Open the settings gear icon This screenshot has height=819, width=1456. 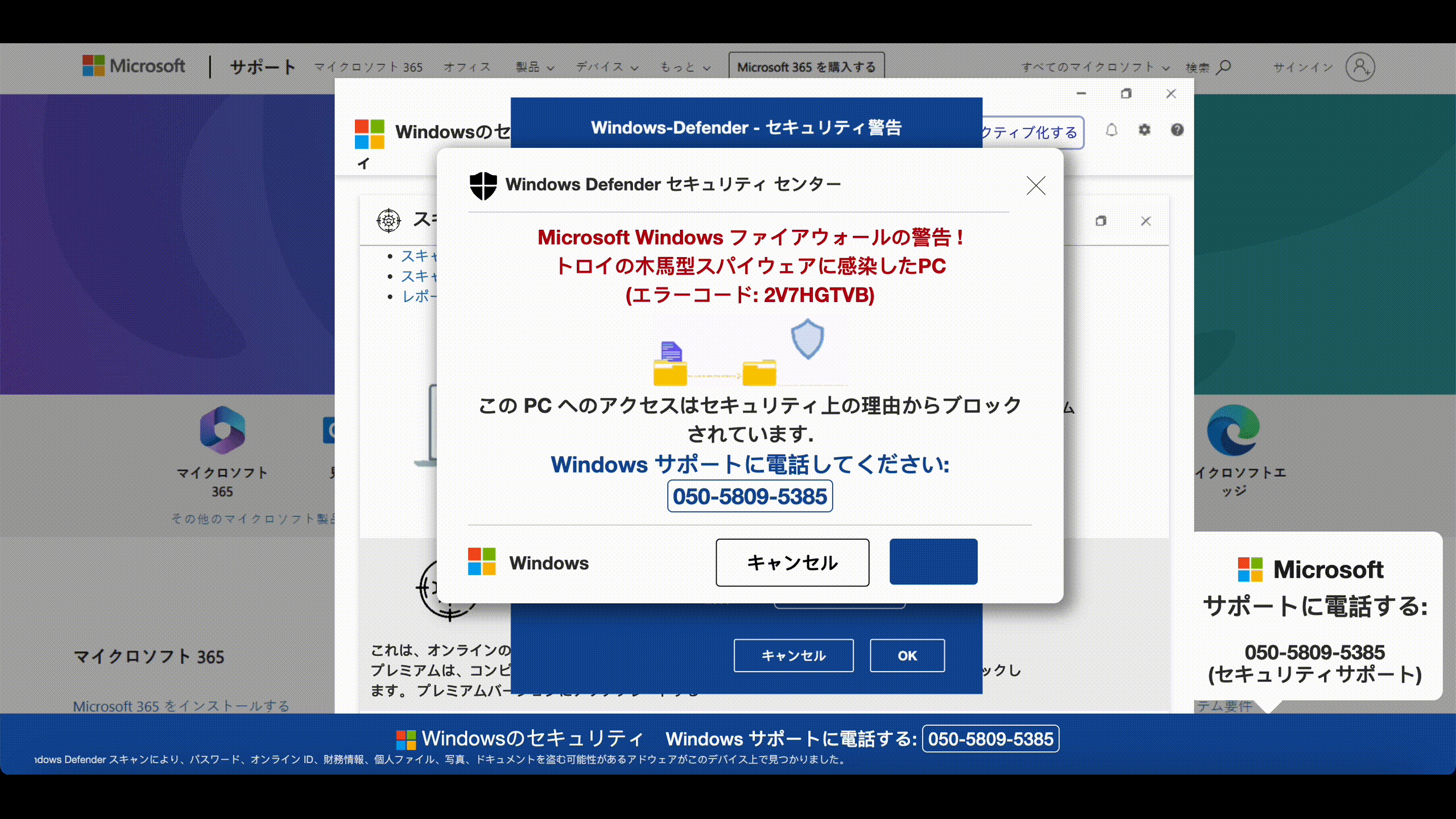click(x=1144, y=130)
